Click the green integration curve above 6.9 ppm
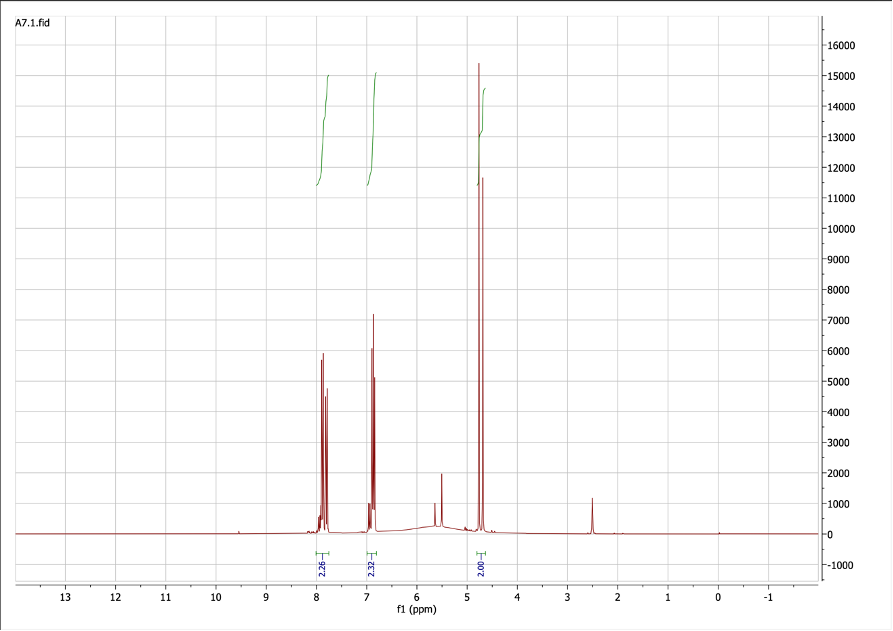Viewport: 893px width, 631px height. (x=372, y=130)
